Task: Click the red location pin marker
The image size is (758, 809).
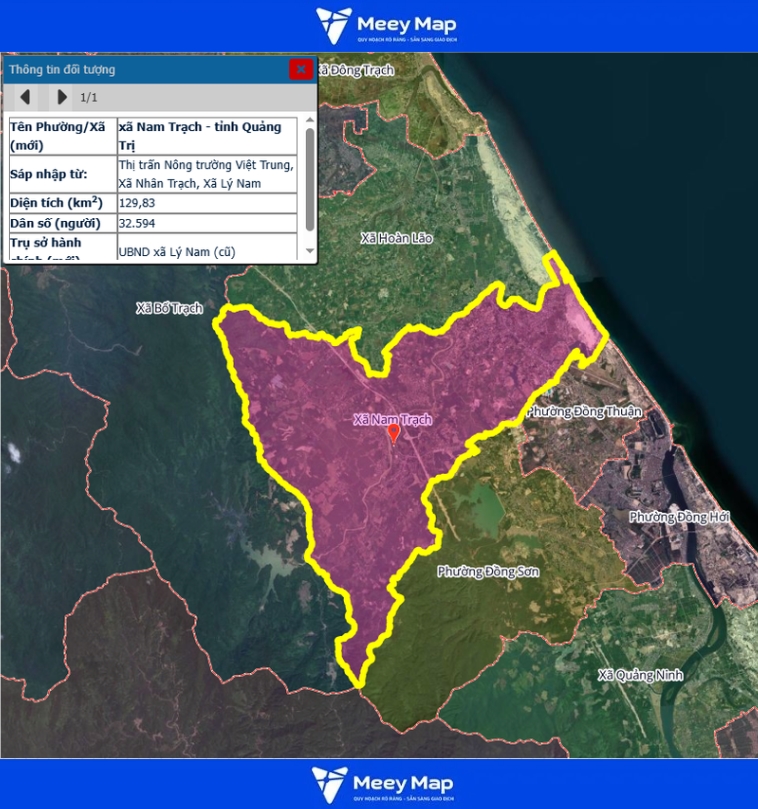Action: pos(393,433)
